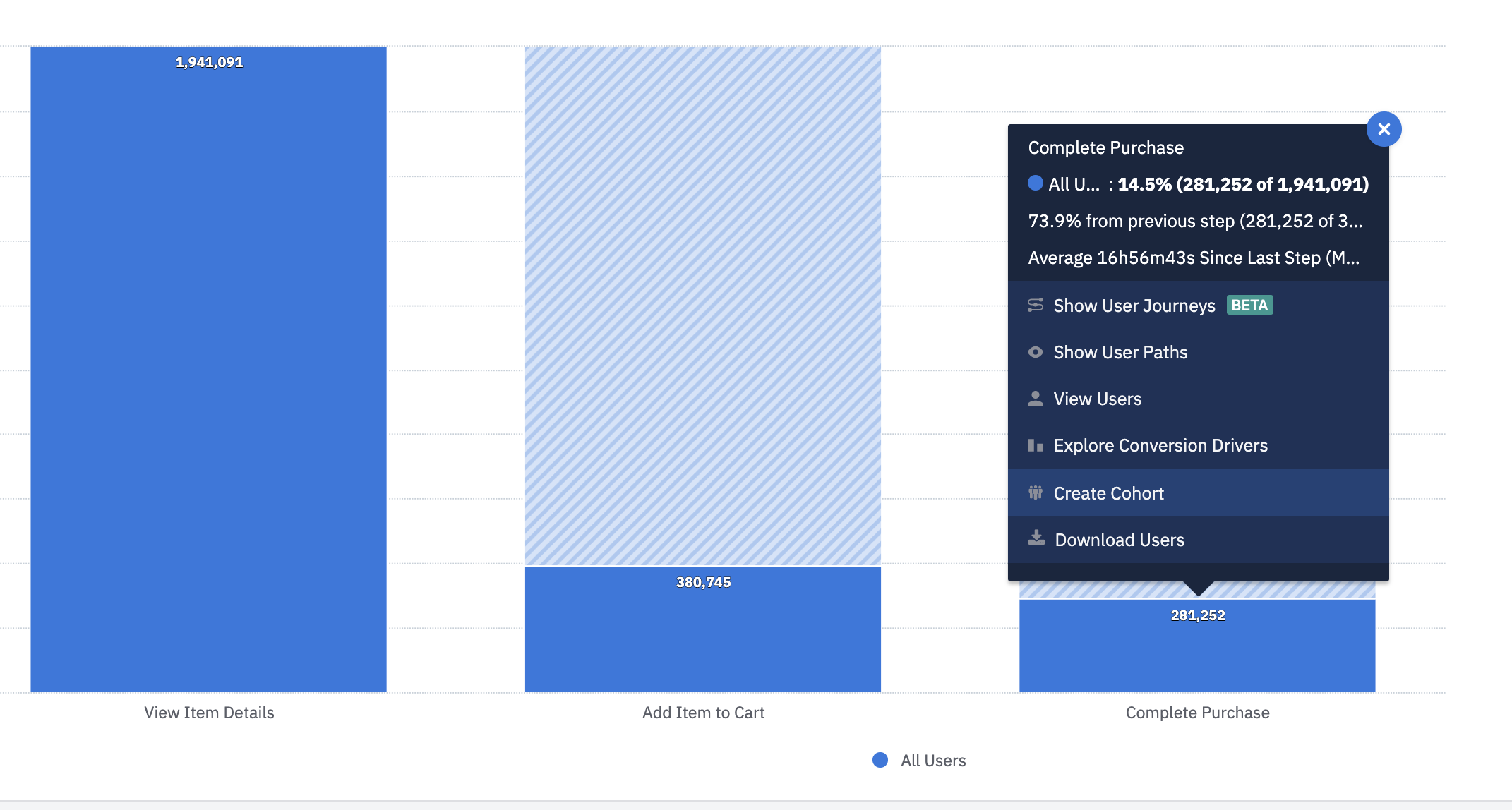Click the eye icon for User Paths

[1036, 352]
